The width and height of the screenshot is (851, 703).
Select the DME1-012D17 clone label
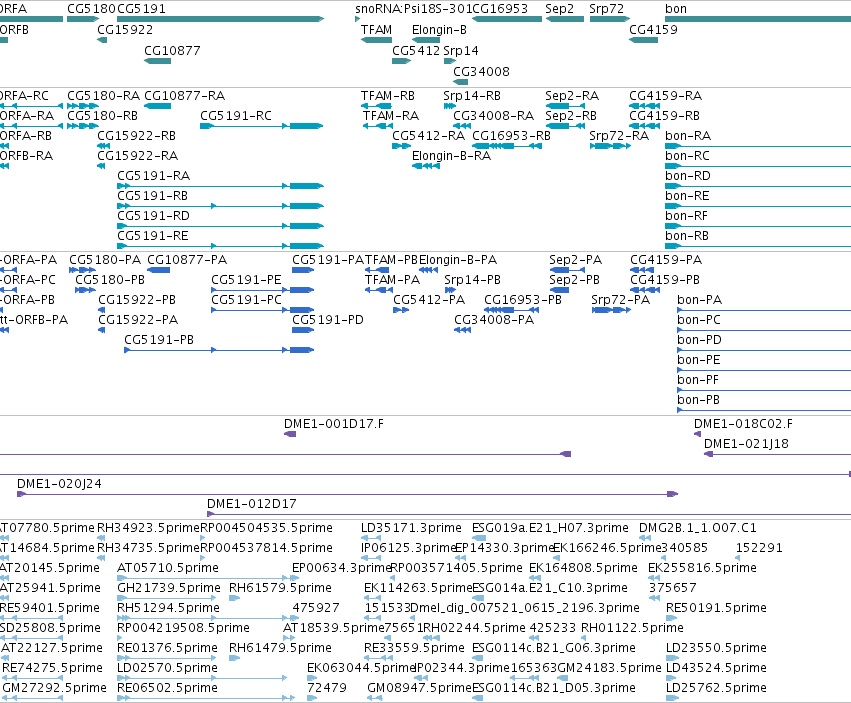coord(252,504)
